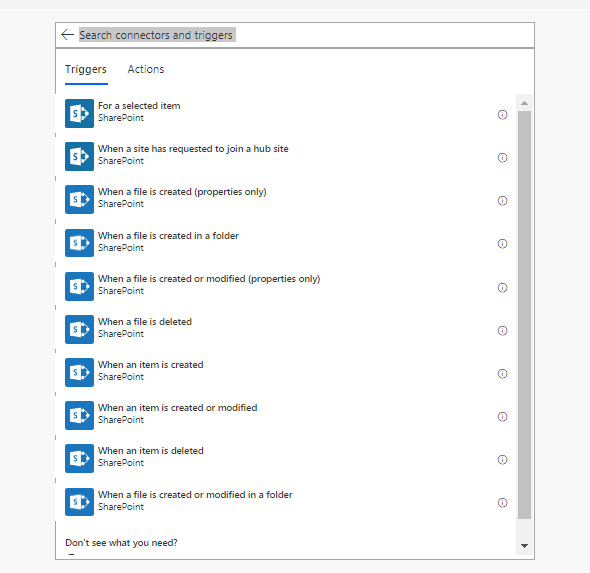
Task: Open info for 'When an item is created'
Action: (x=502, y=374)
